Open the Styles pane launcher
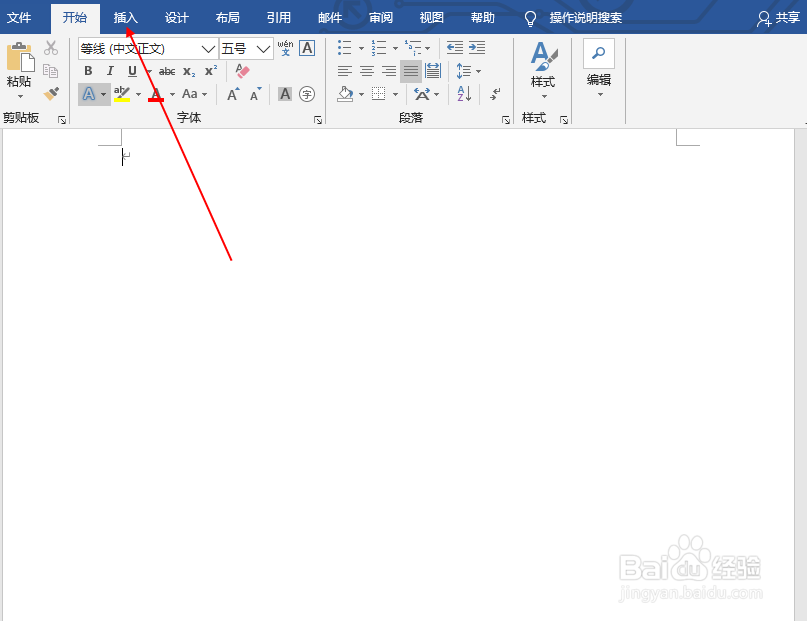The height and width of the screenshot is (621, 807). click(564, 120)
